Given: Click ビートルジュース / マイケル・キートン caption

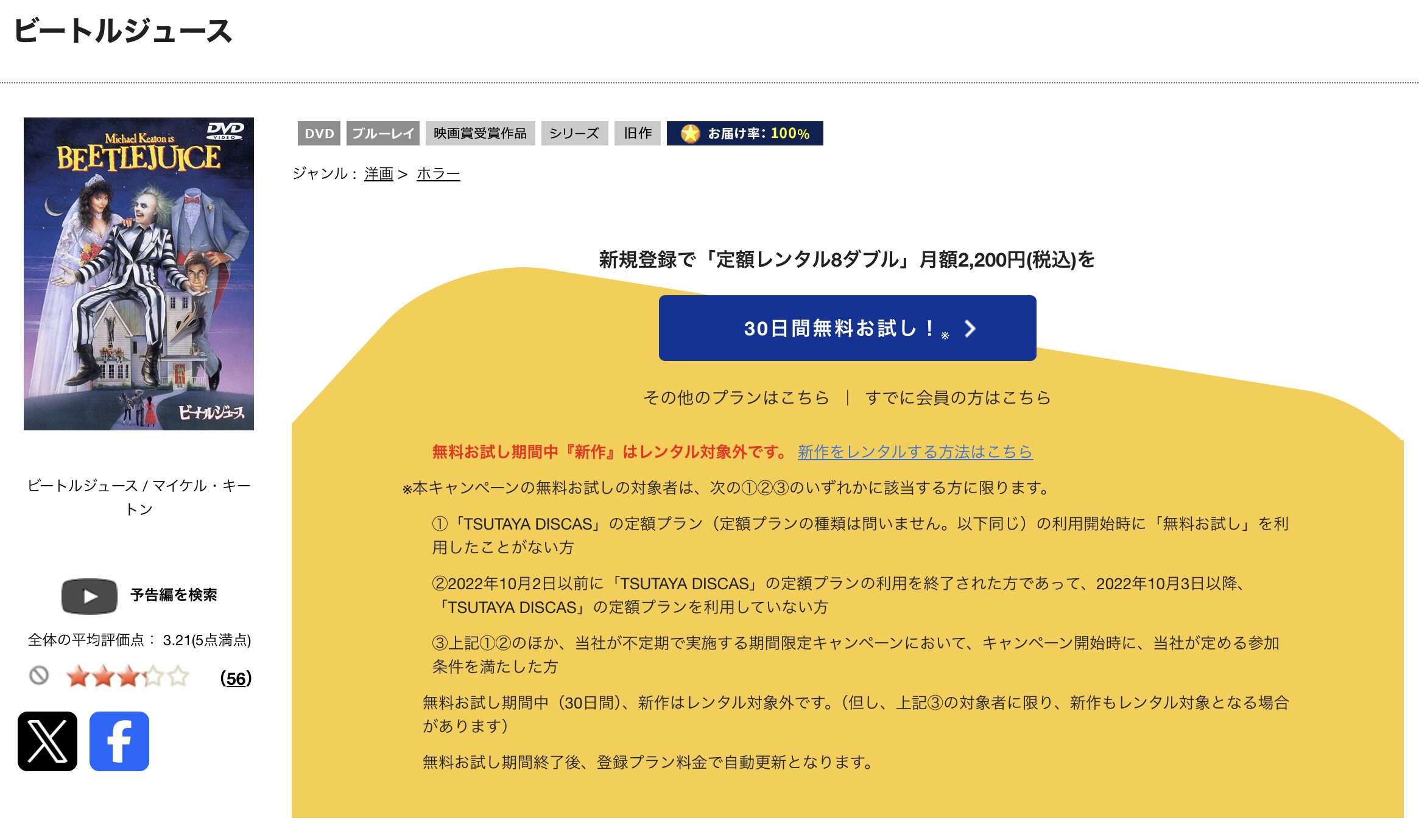Looking at the screenshot, I should coord(139,497).
